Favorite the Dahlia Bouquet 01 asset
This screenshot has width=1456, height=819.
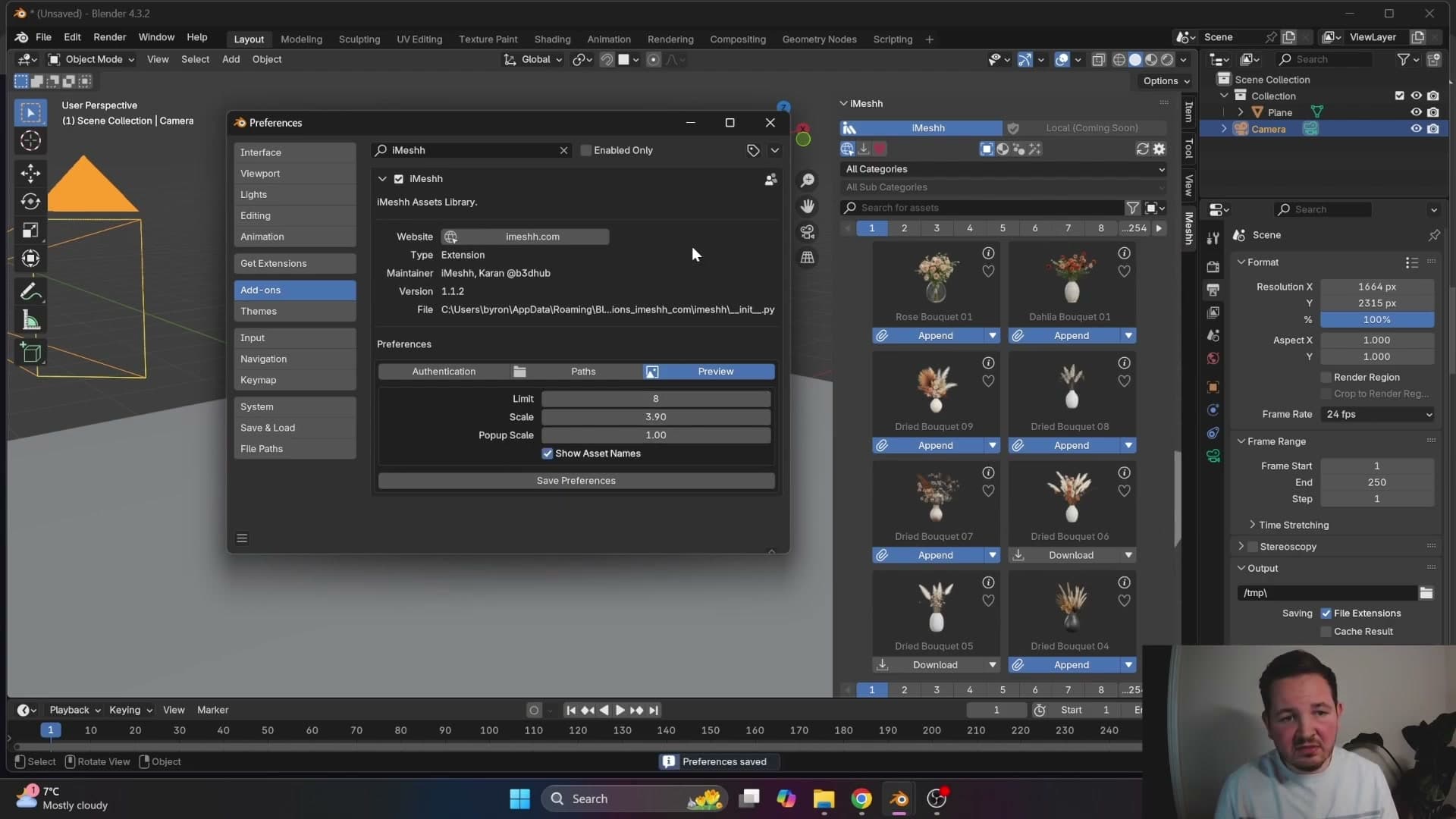pyautogui.click(x=1124, y=271)
